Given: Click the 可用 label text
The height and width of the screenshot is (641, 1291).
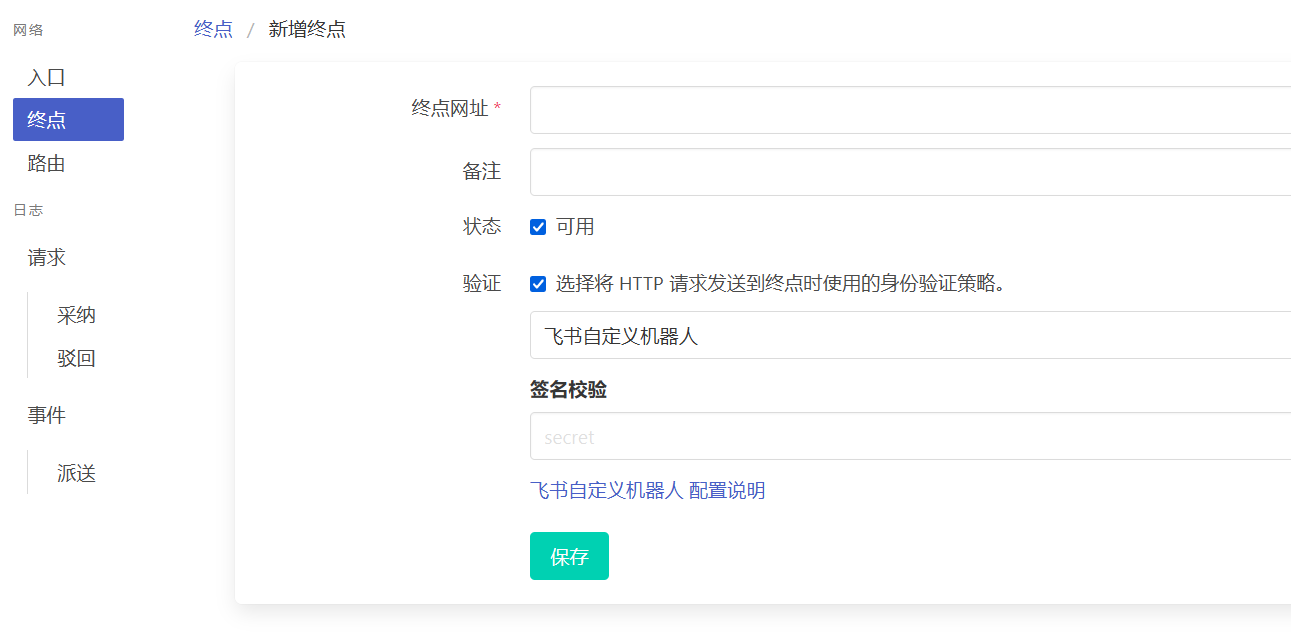Looking at the screenshot, I should click(x=575, y=227).
